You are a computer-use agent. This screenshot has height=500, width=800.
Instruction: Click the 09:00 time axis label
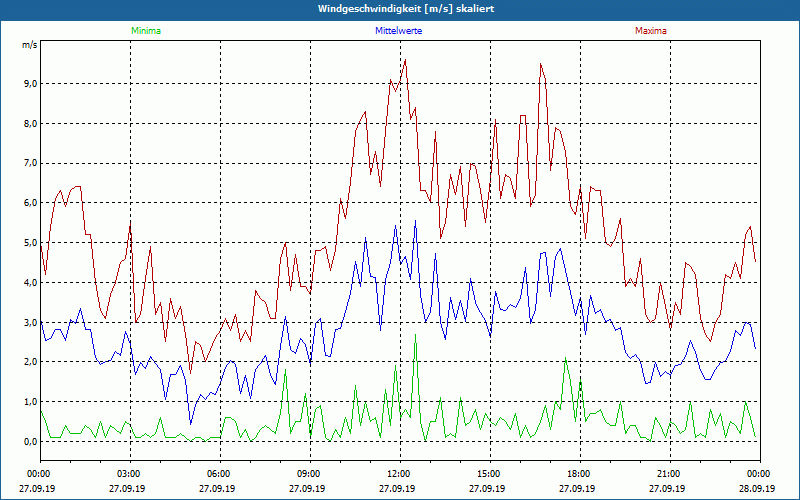[309, 474]
